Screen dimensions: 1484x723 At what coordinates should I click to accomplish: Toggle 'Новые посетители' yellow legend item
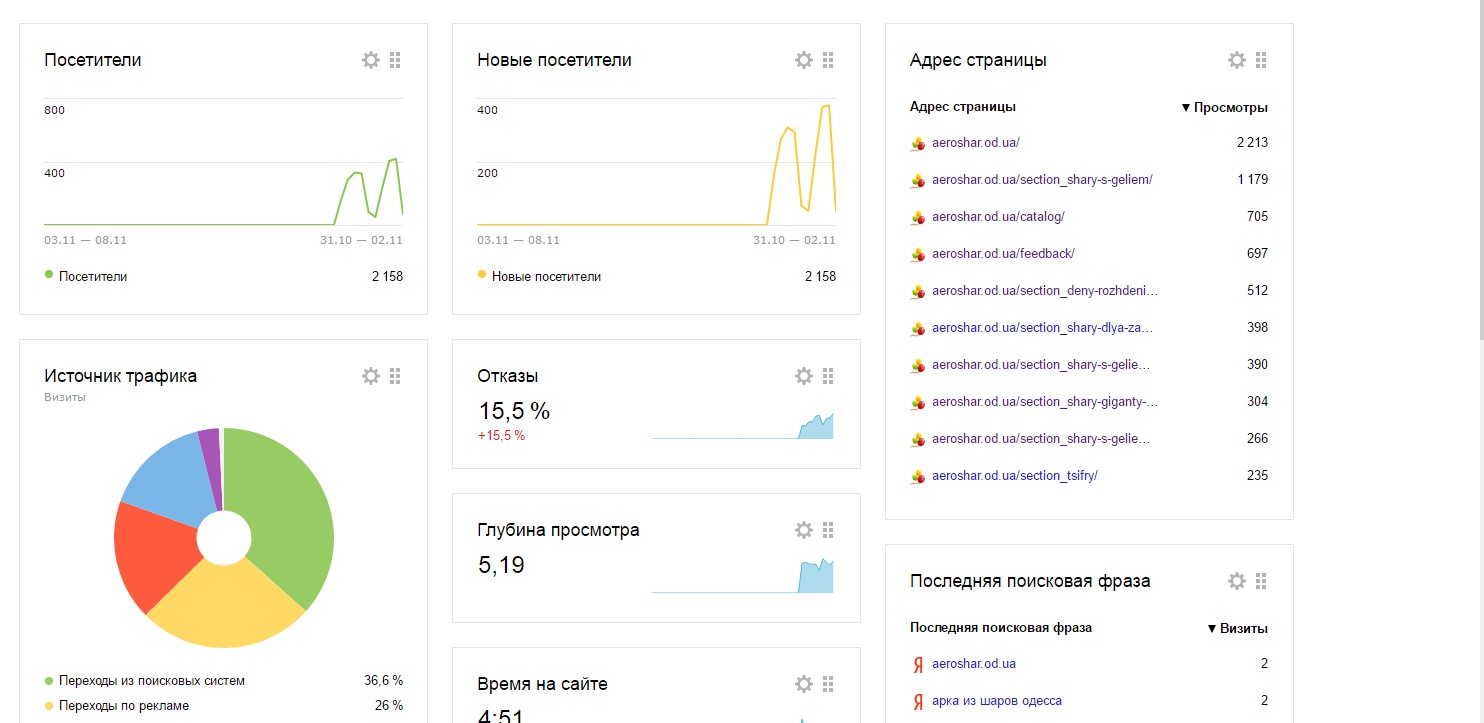(x=538, y=276)
